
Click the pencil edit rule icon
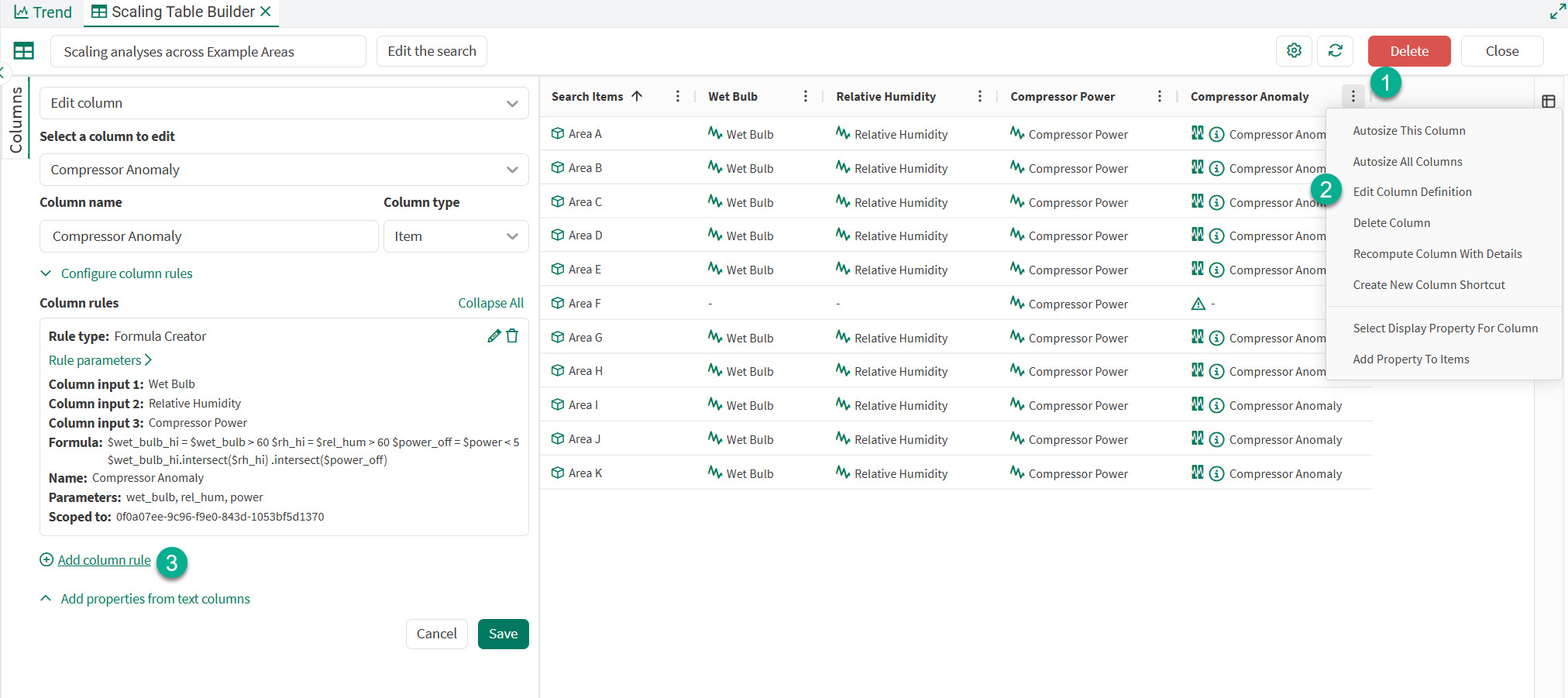(x=493, y=335)
